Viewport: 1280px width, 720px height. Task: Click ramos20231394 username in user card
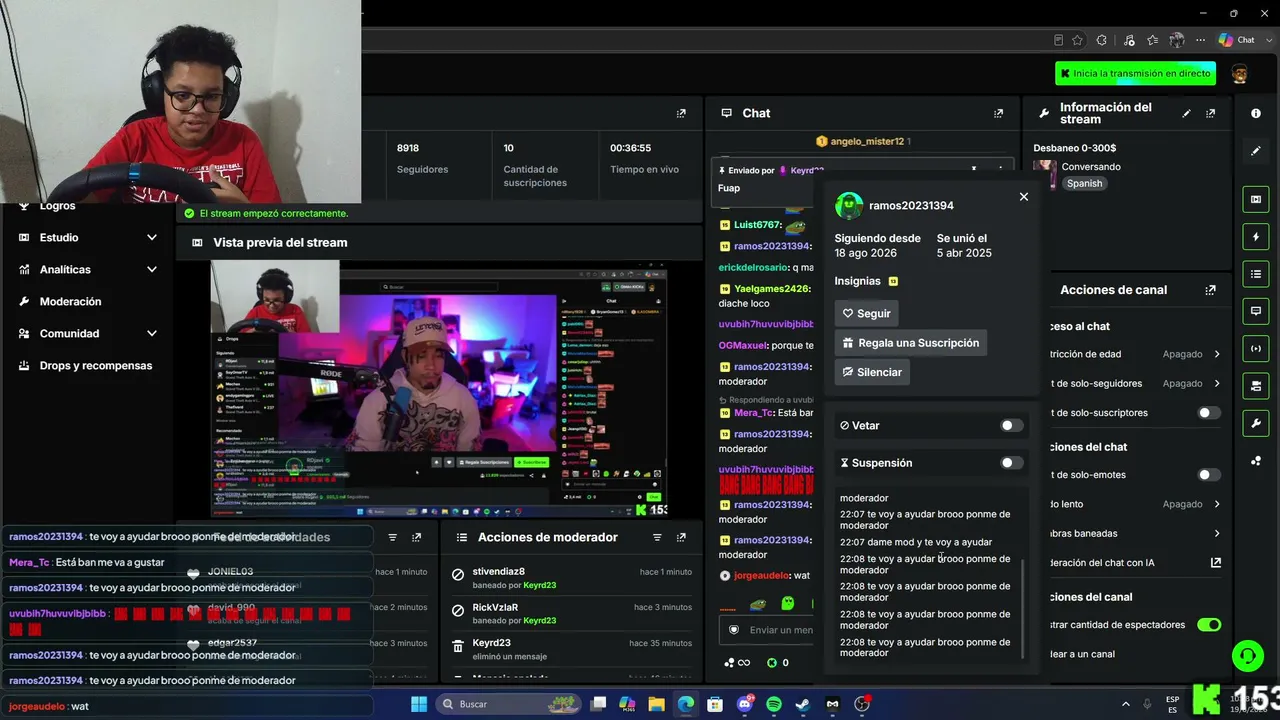click(x=911, y=206)
